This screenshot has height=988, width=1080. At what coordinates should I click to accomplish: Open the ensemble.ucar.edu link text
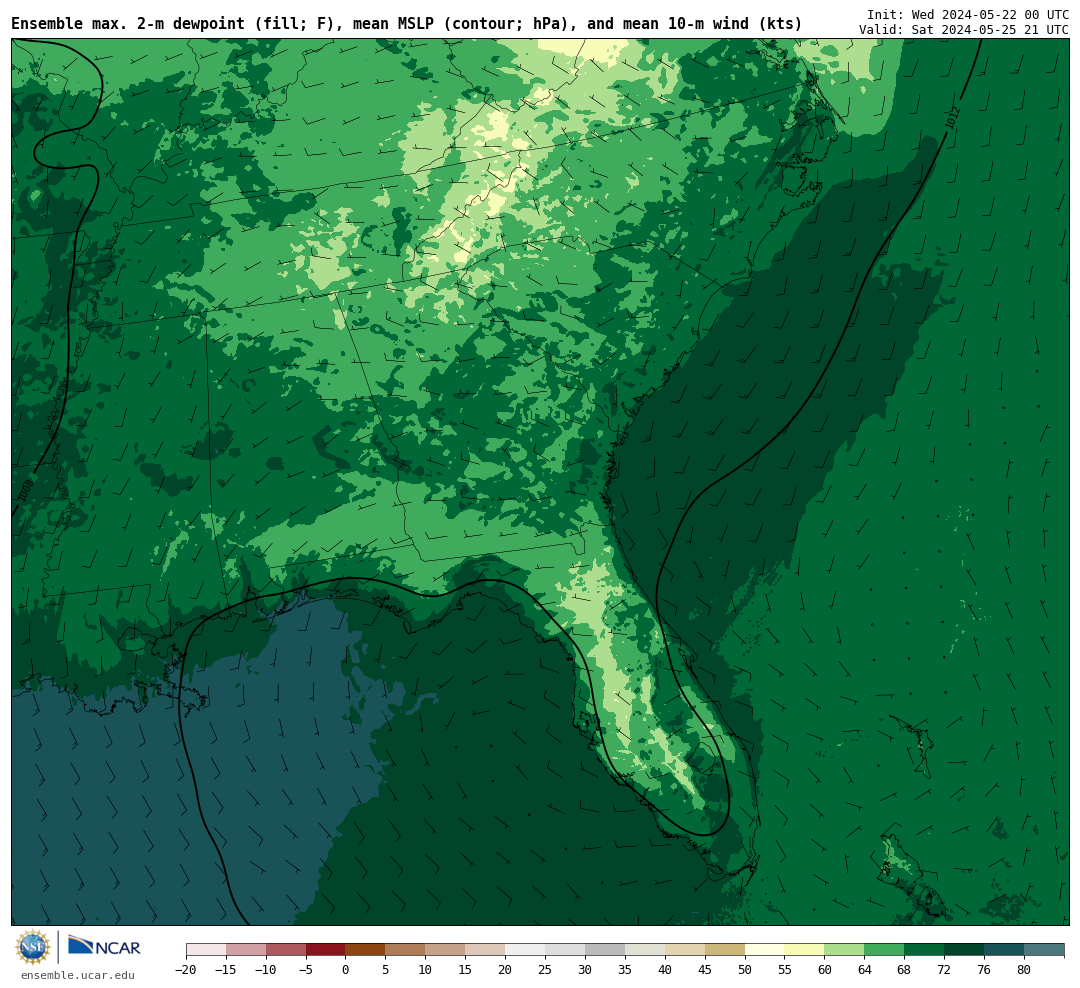click(x=77, y=975)
